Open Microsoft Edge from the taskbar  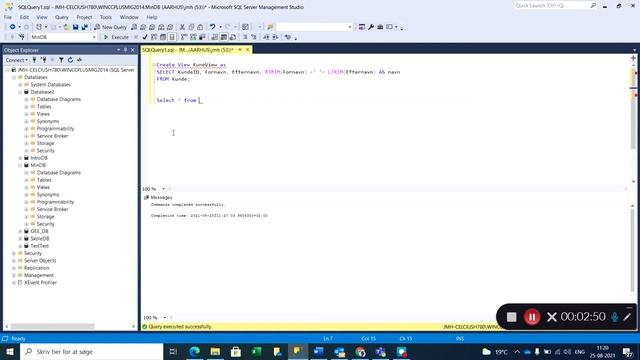[x=195, y=351]
